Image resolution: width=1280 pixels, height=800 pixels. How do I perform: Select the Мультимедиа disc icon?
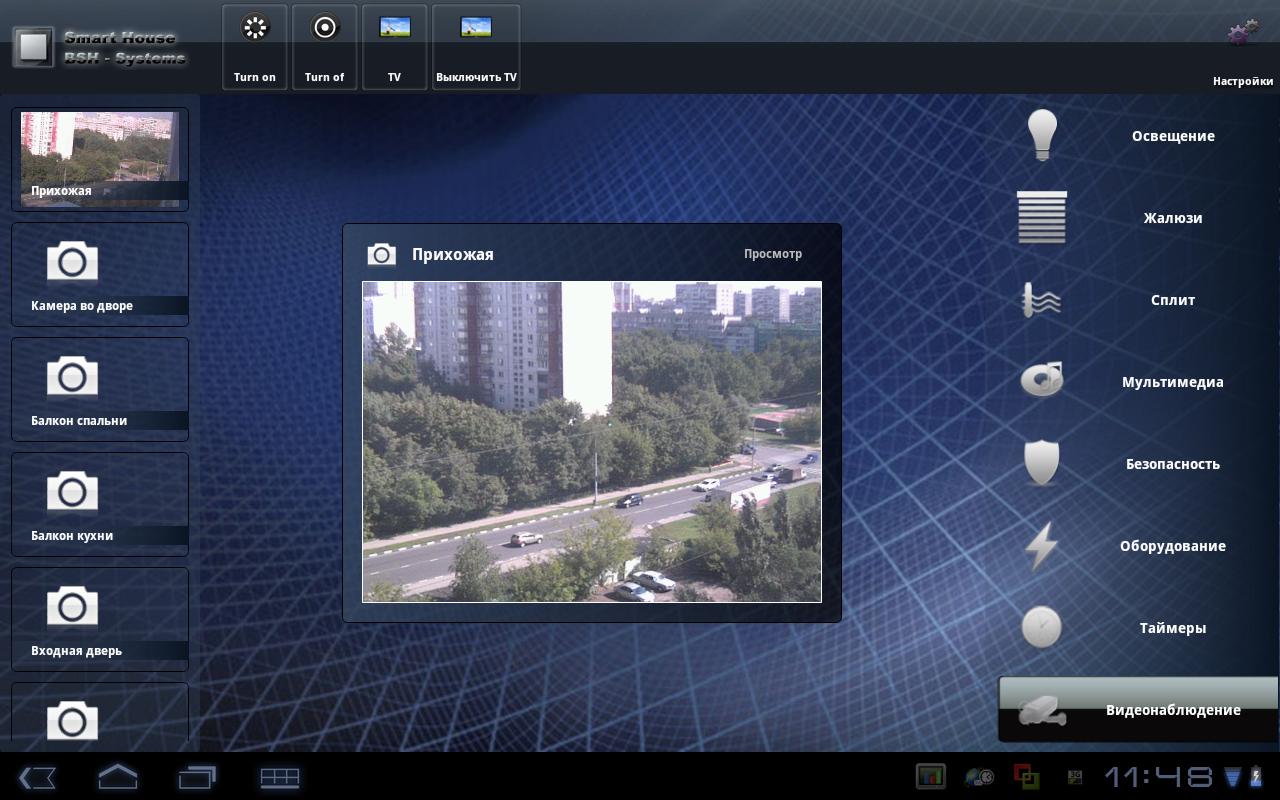[x=1041, y=381]
